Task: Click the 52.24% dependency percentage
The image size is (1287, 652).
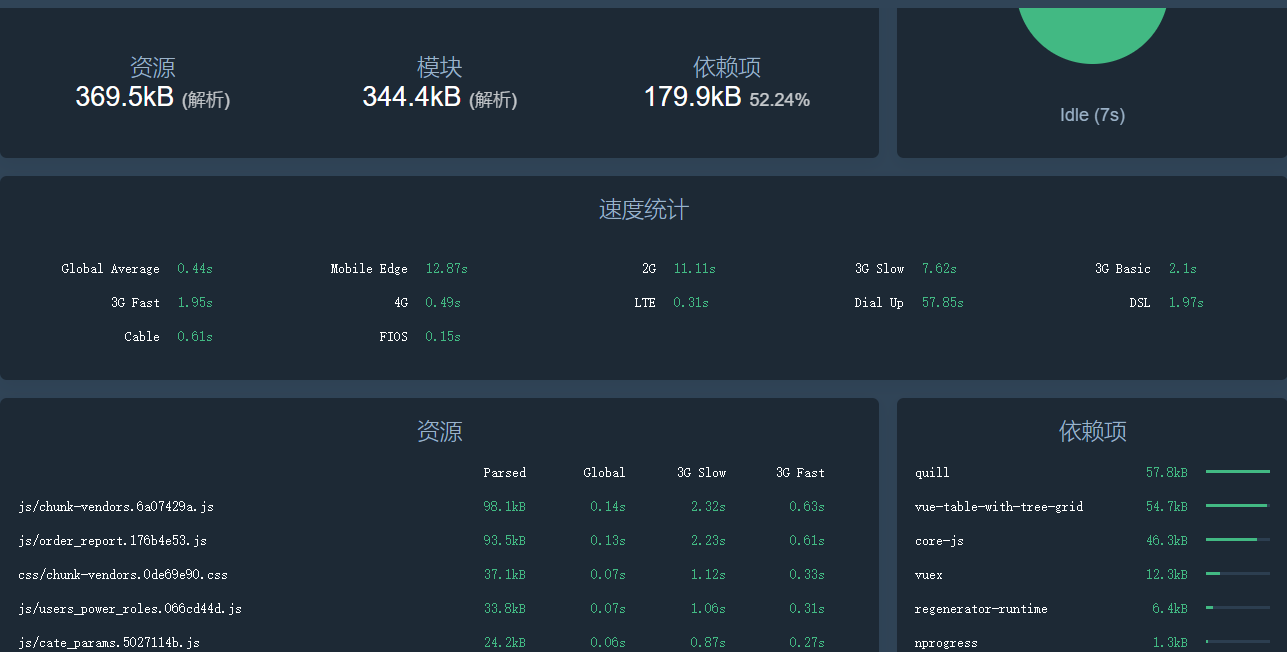Action: [x=780, y=100]
